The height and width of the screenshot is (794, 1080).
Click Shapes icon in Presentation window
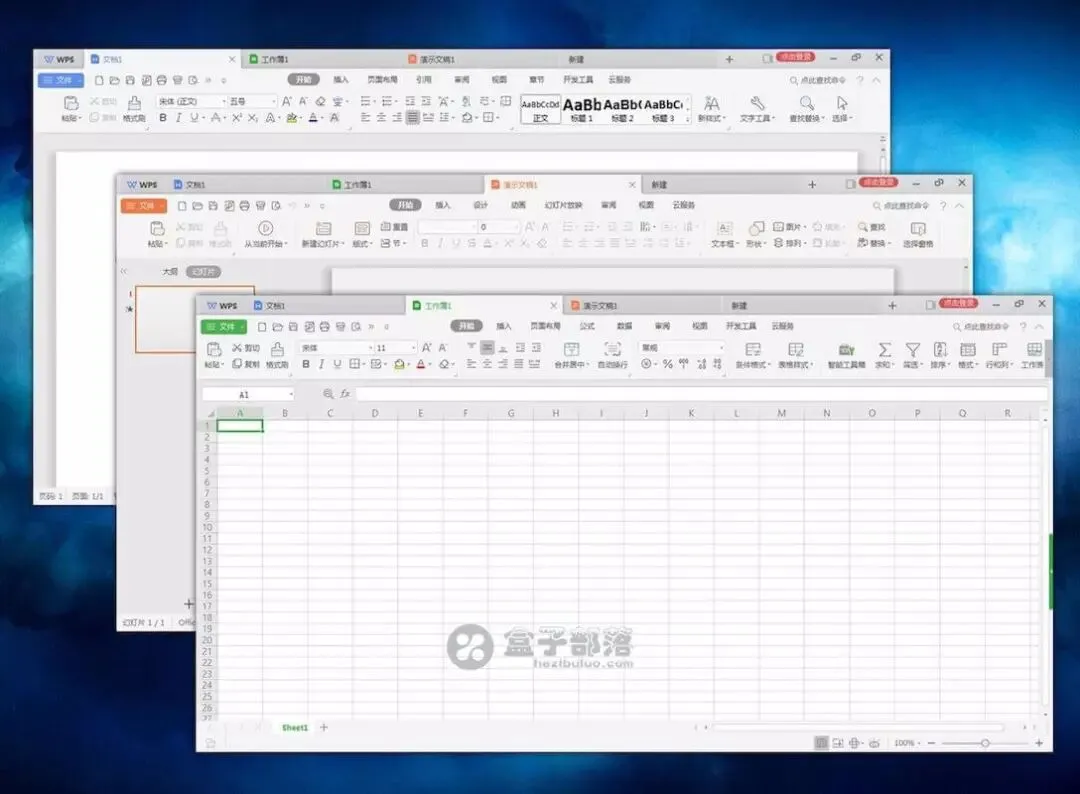click(x=756, y=228)
